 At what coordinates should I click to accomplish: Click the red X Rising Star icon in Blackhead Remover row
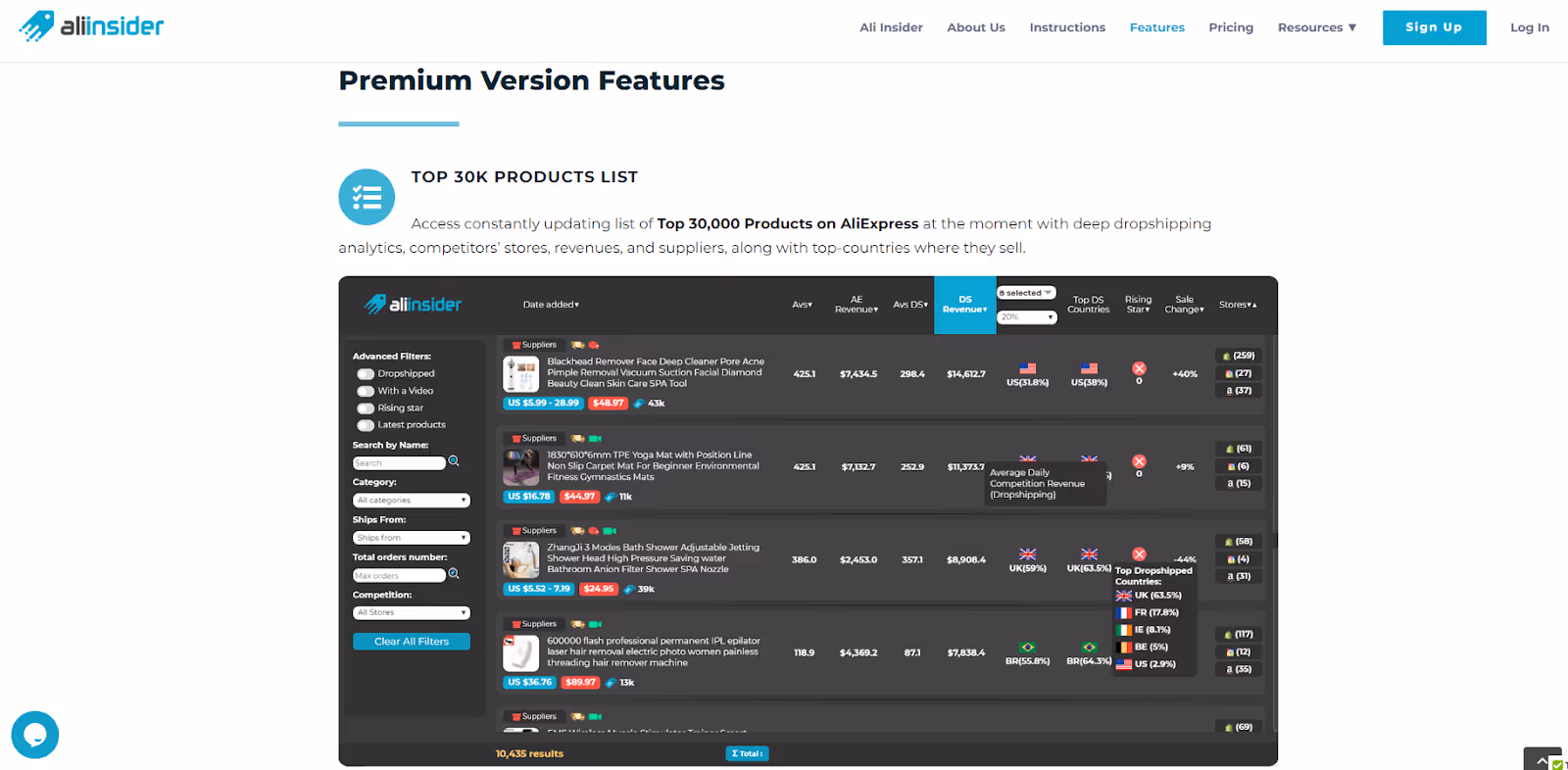pyautogui.click(x=1139, y=368)
